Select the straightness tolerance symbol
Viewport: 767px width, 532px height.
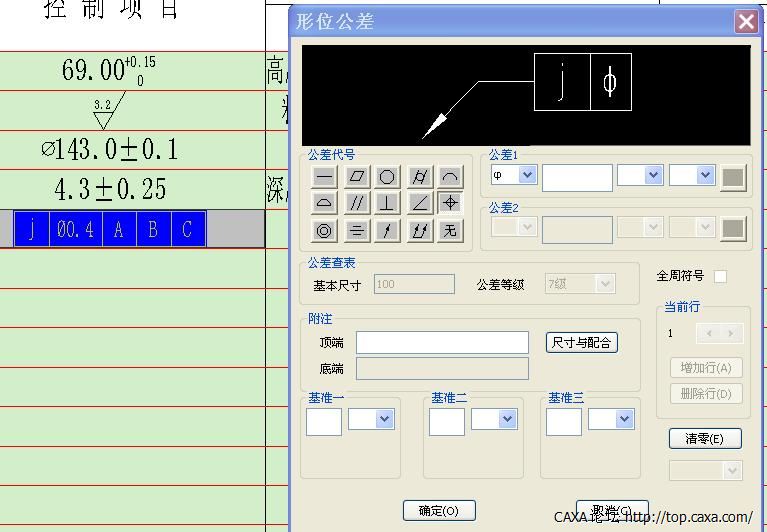tap(324, 177)
